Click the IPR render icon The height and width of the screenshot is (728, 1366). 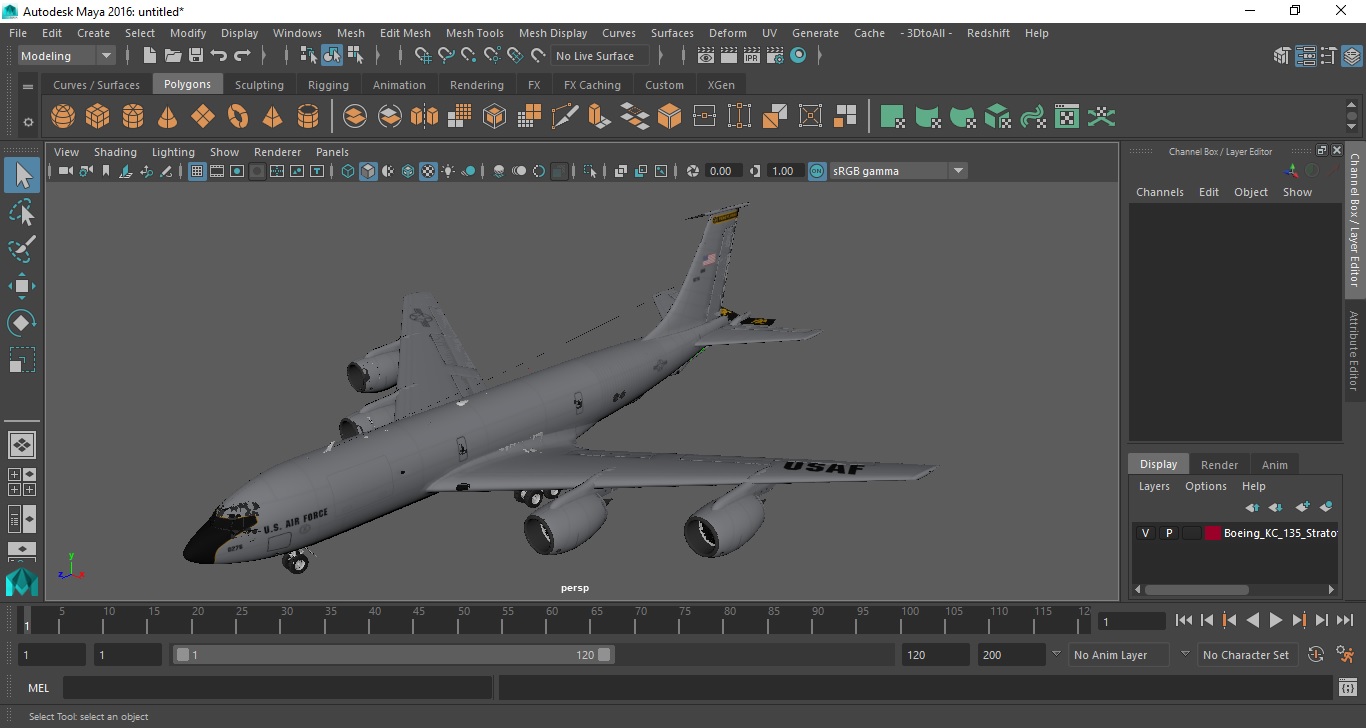click(752, 56)
